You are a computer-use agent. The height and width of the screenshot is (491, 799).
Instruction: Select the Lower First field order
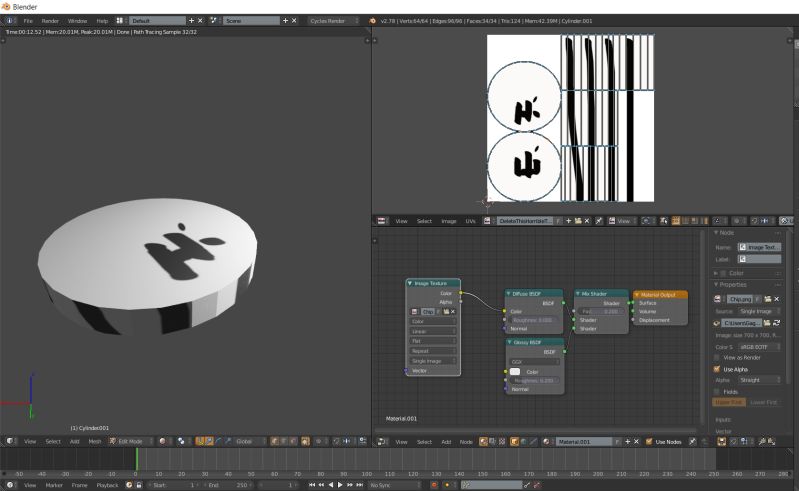[763, 402]
